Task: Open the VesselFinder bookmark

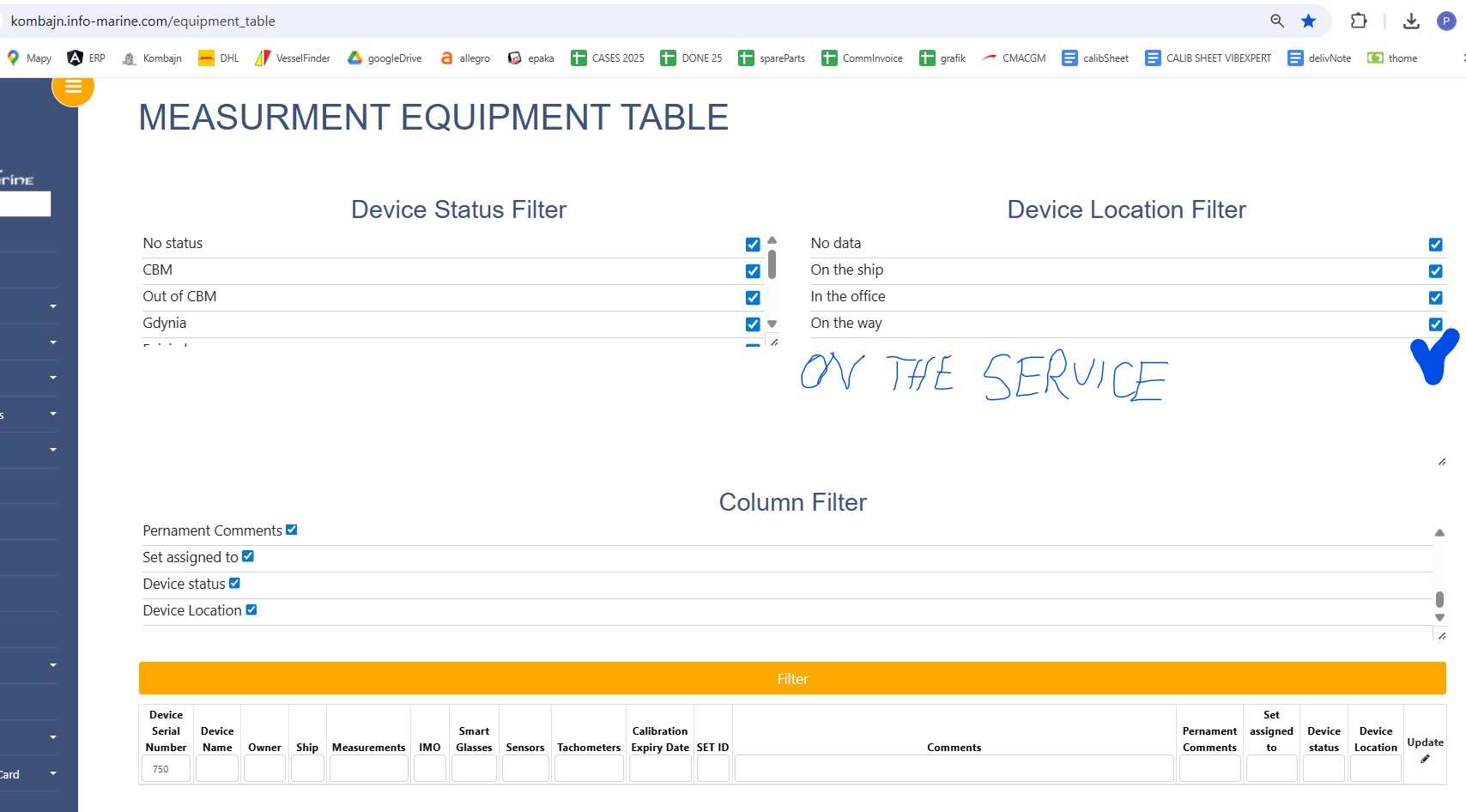Action: (293, 58)
